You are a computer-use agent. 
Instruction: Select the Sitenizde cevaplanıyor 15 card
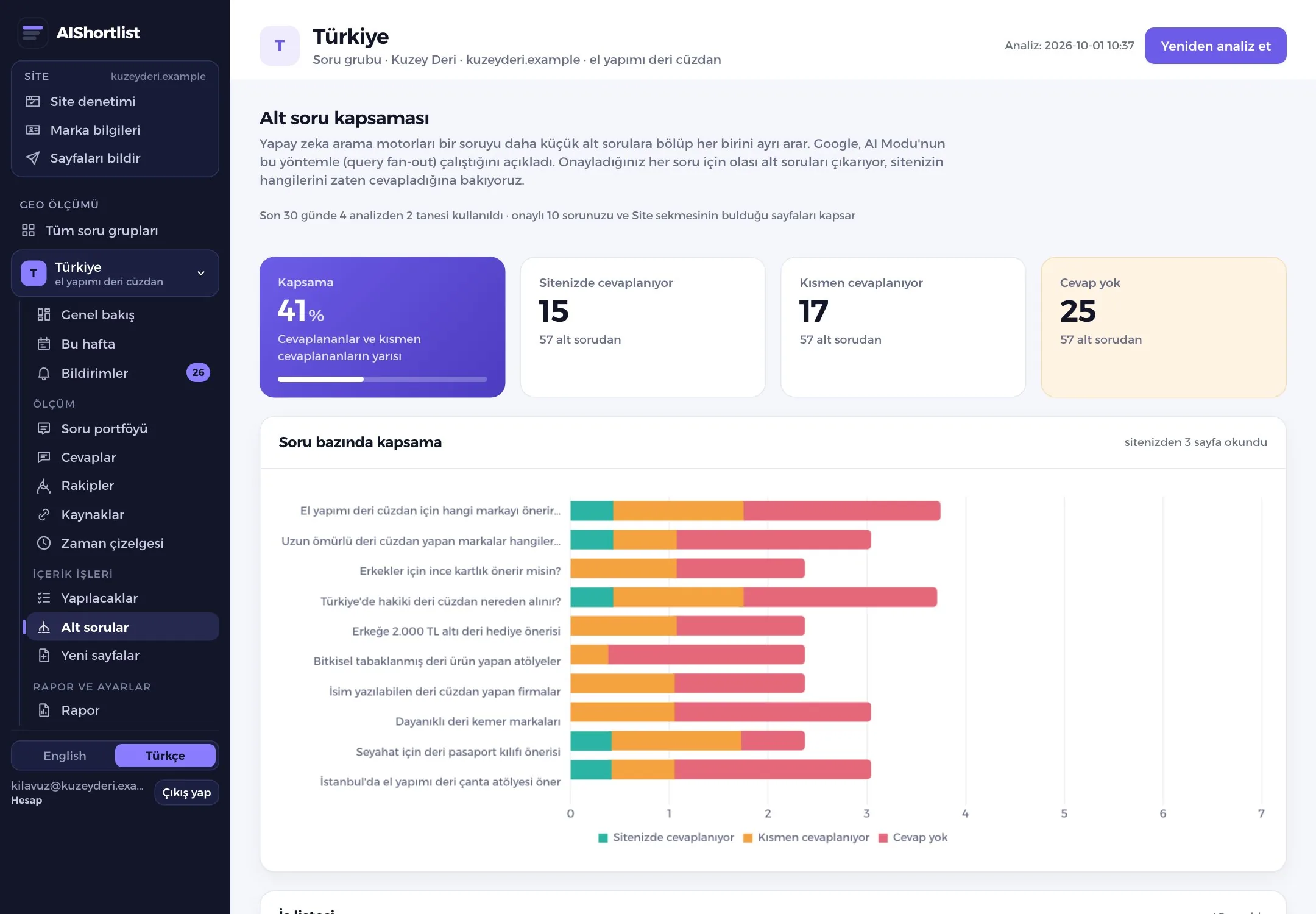(643, 327)
